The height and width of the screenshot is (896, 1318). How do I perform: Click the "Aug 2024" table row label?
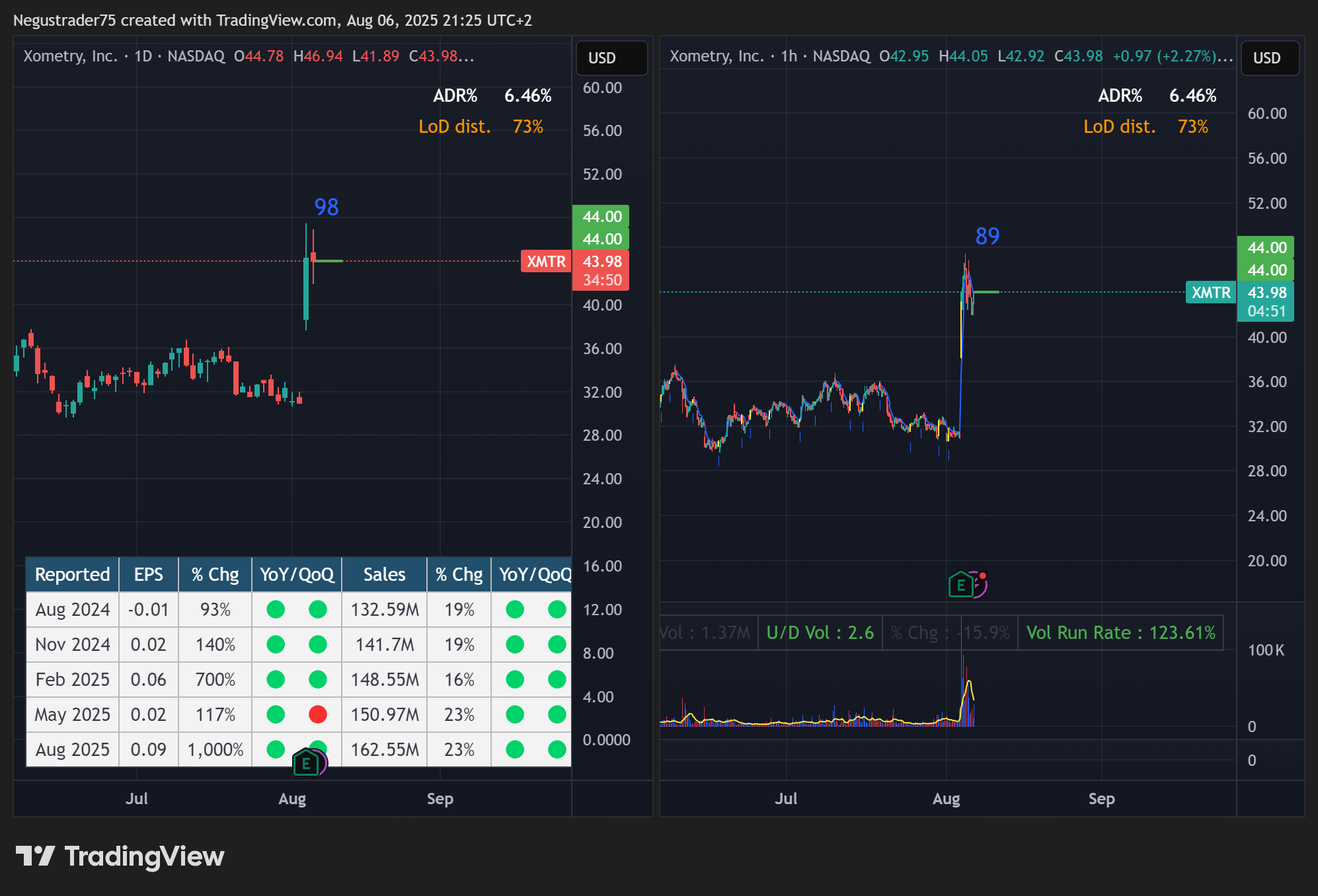[x=73, y=609]
